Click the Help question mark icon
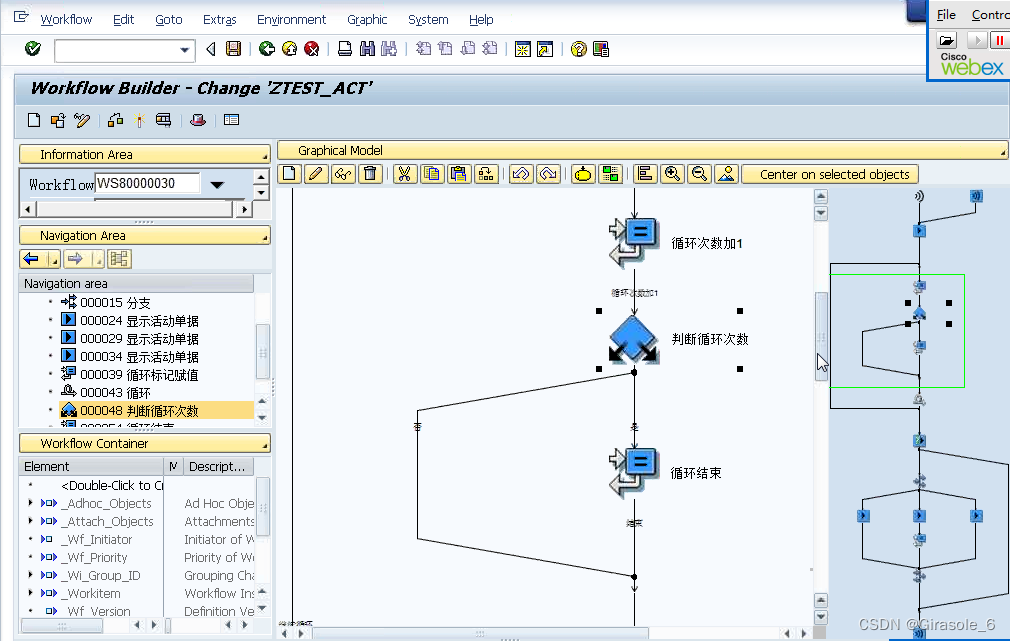The image size is (1010, 641). coord(578,49)
